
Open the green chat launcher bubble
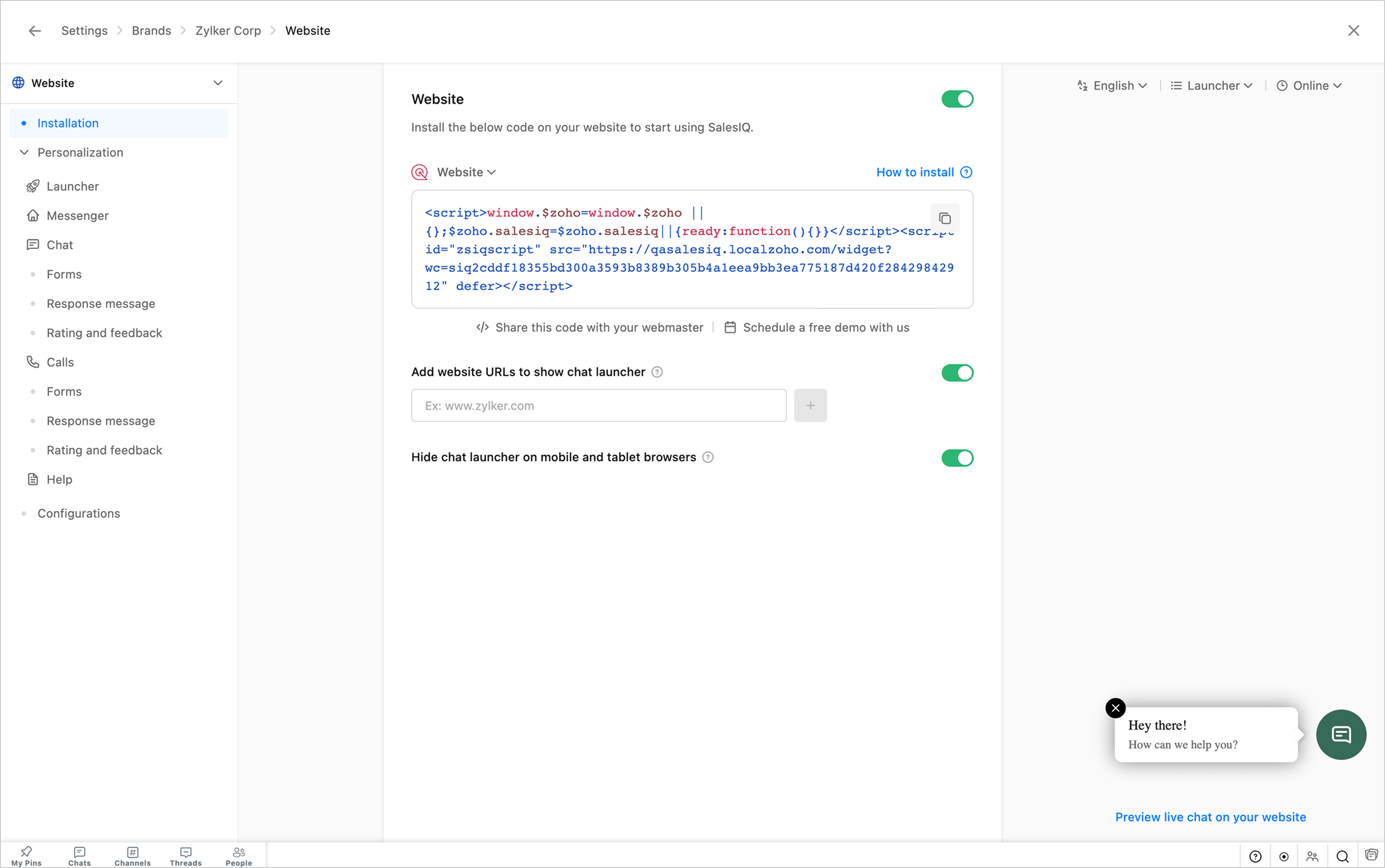(1341, 734)
